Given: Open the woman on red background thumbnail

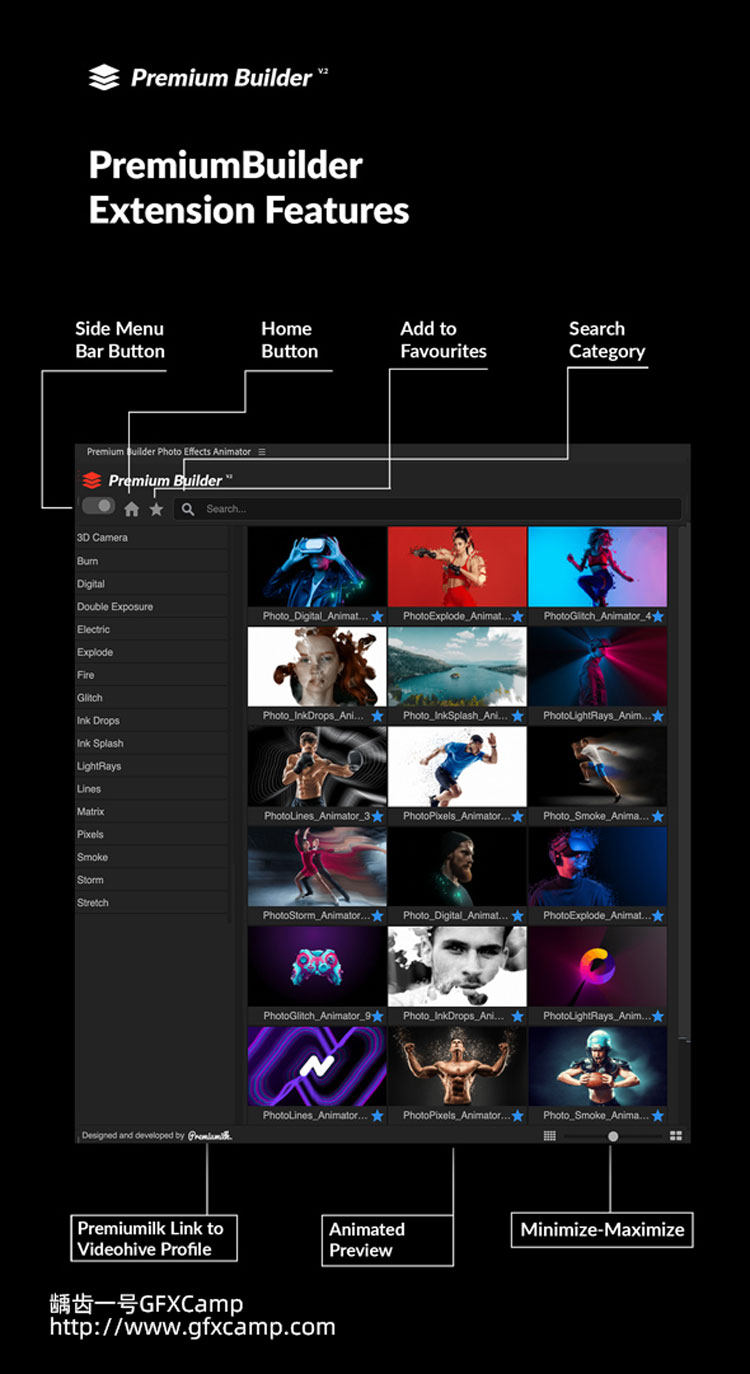Looking at the screenshot, I should click(x=457, y=567).
